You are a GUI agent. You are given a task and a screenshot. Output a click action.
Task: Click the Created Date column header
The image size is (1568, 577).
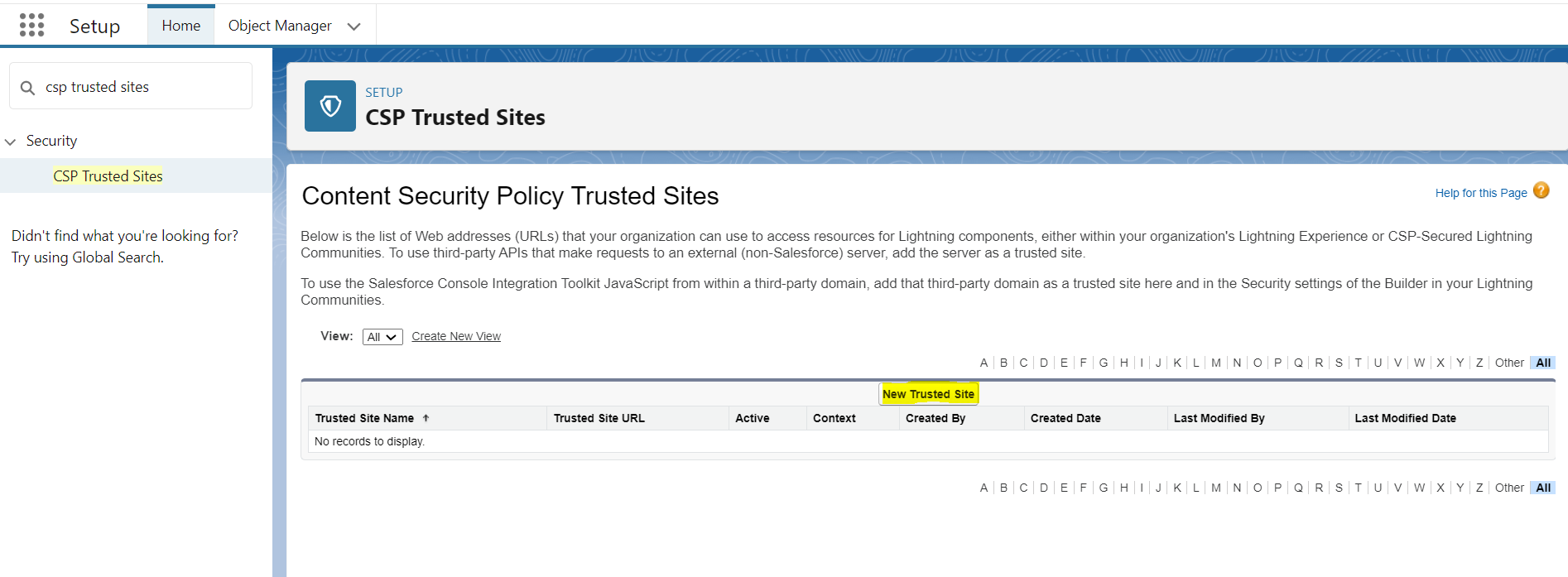click(1065, 418)
